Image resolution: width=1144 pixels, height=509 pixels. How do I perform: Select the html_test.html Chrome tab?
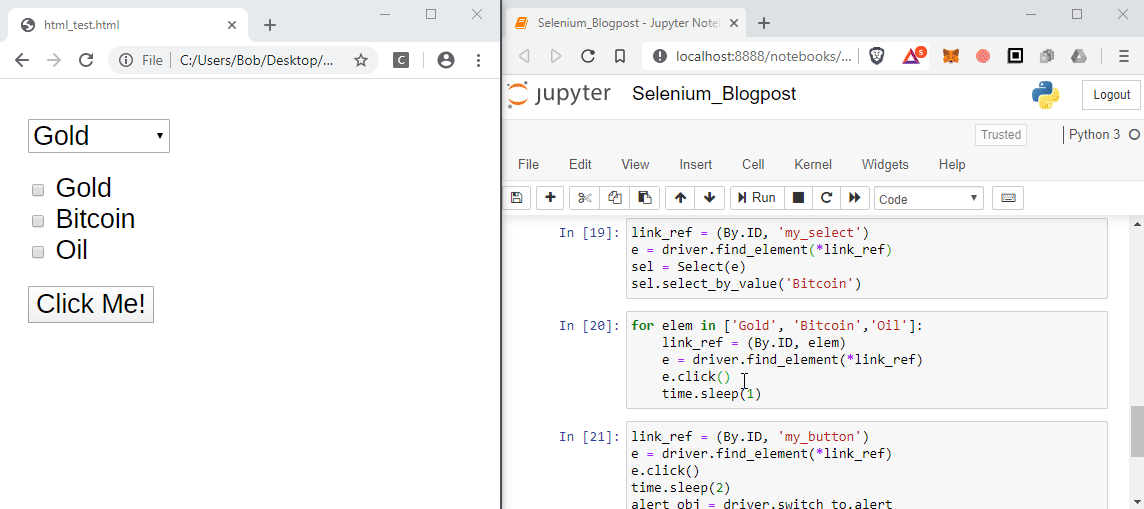coord(128,26)
